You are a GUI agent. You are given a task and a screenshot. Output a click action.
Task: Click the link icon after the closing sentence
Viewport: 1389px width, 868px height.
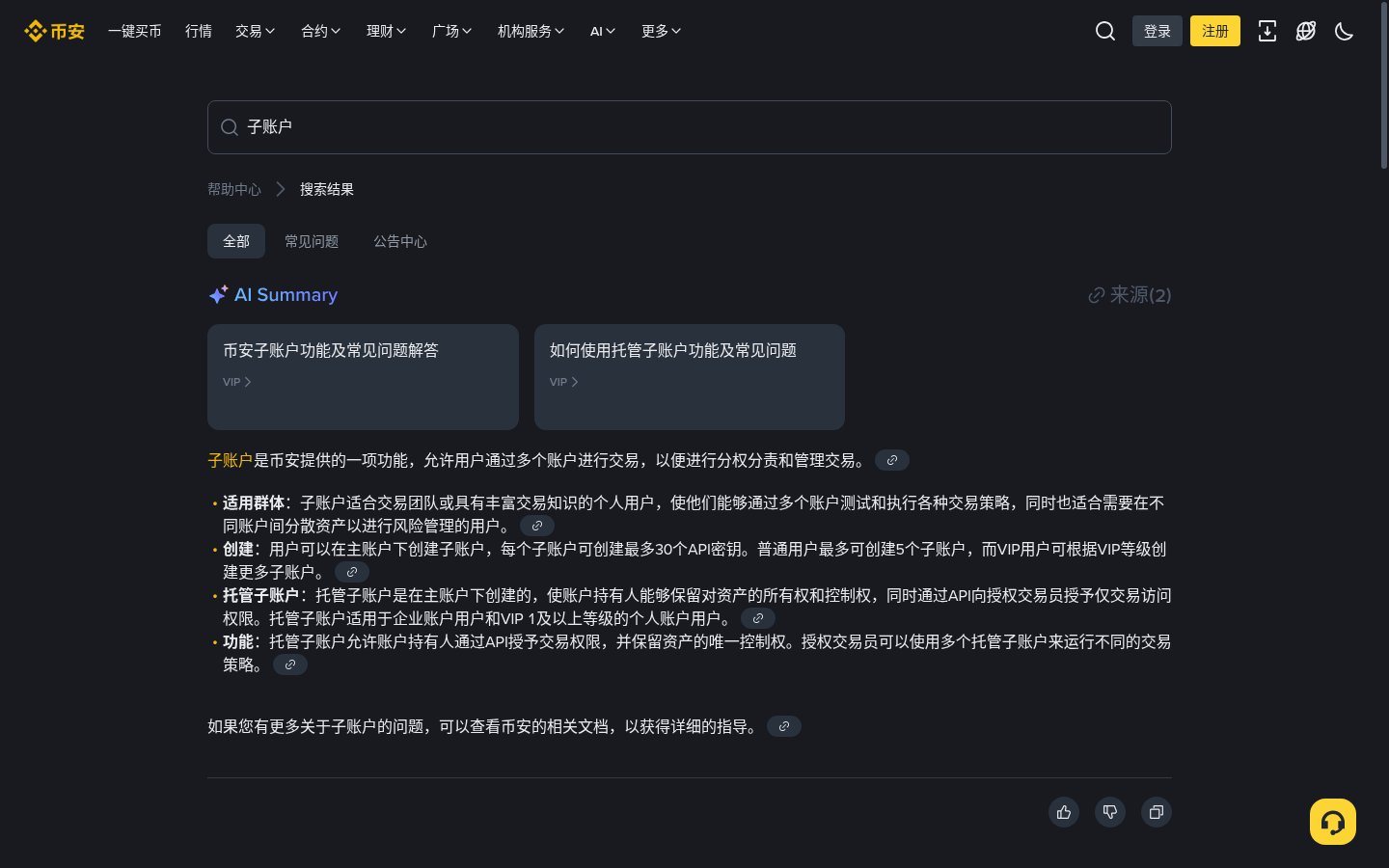(784, 726)
